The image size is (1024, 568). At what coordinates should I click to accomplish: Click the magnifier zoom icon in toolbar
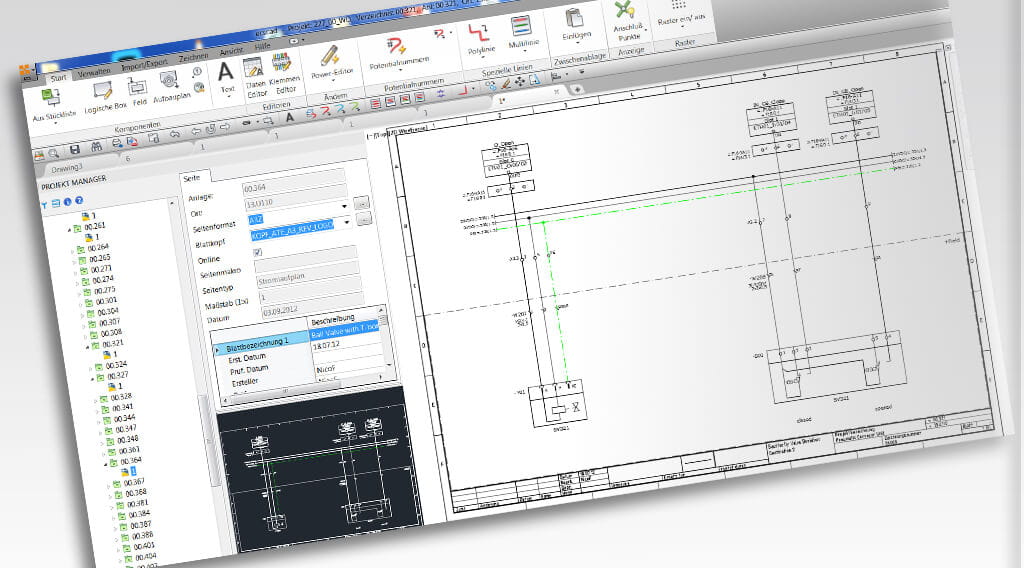[x=54, y=153]
